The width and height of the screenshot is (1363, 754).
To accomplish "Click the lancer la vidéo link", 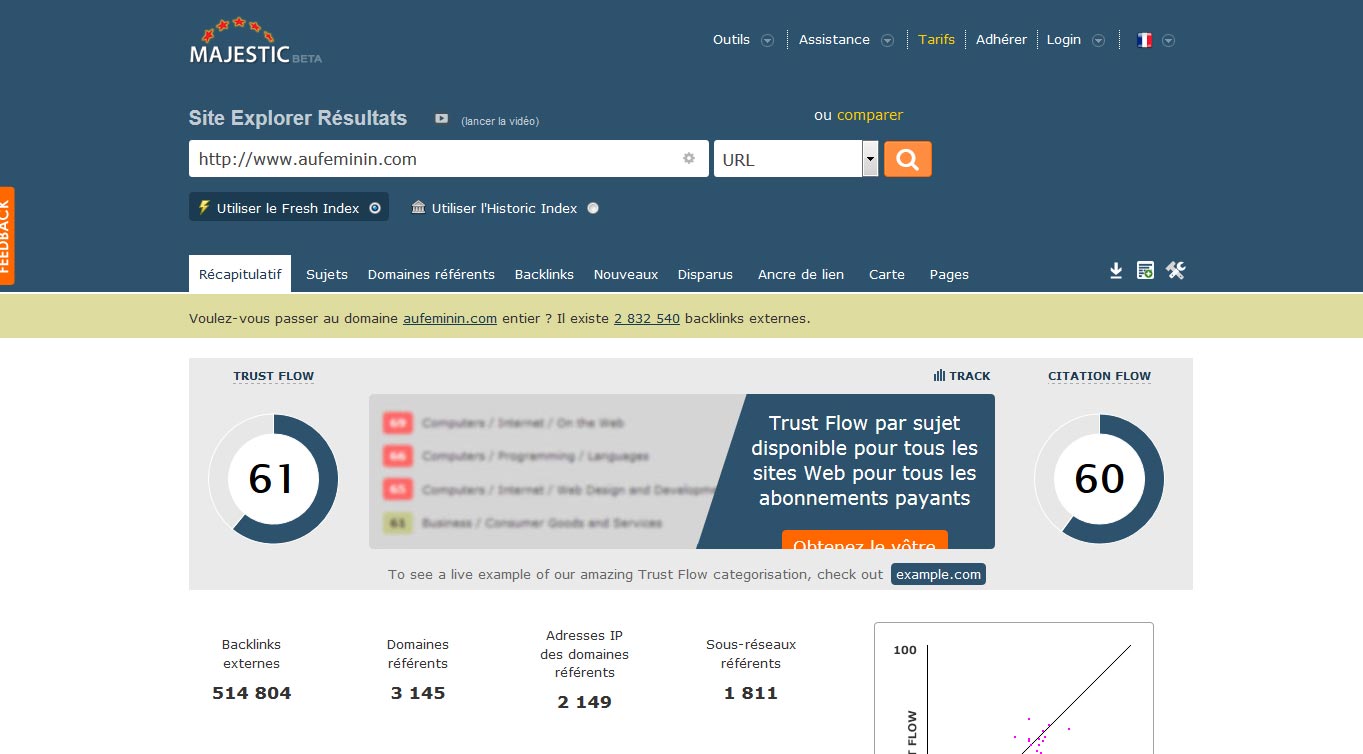I will (500, 121).
